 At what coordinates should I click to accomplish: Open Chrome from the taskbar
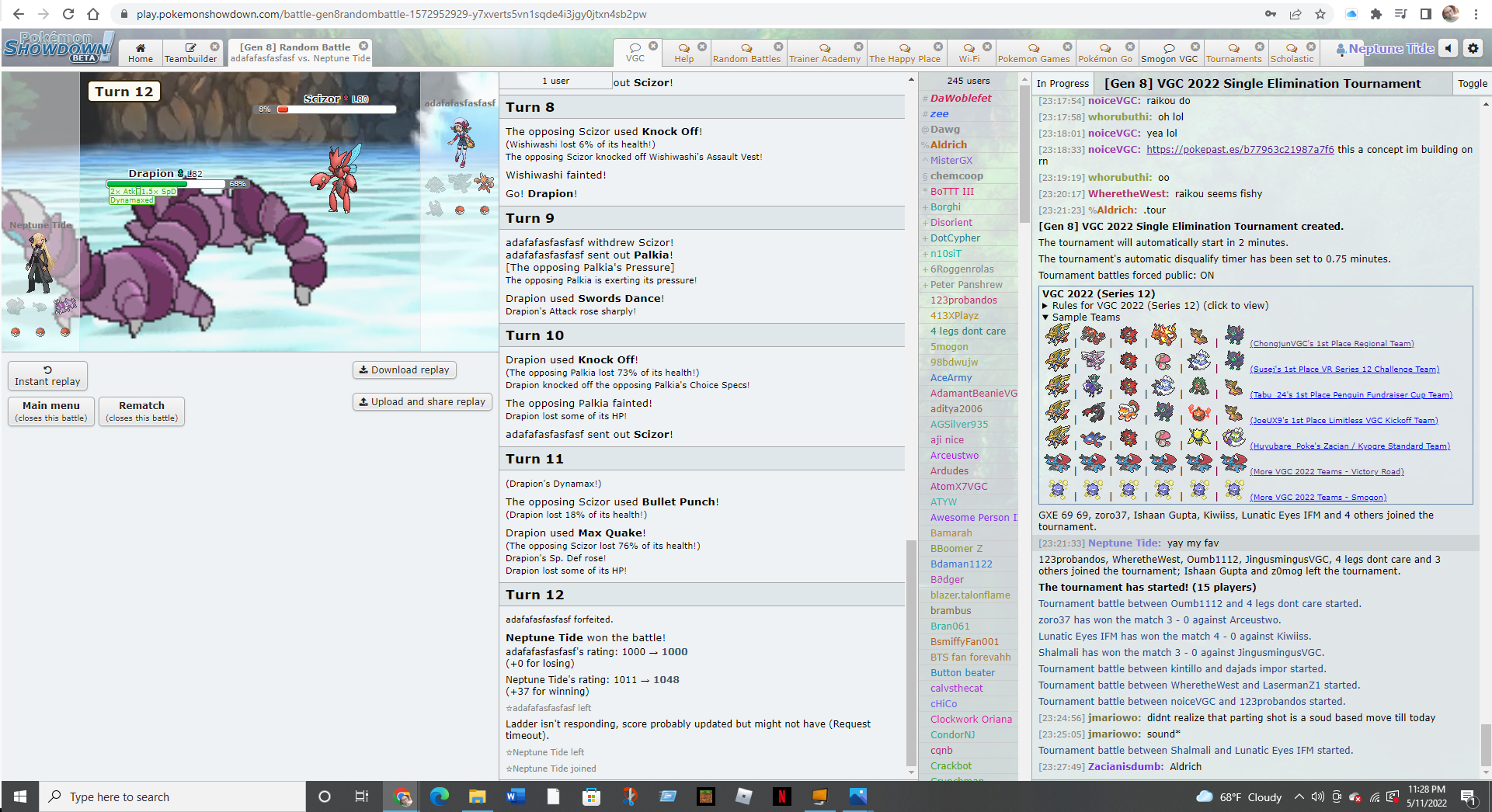coord(402,796)
